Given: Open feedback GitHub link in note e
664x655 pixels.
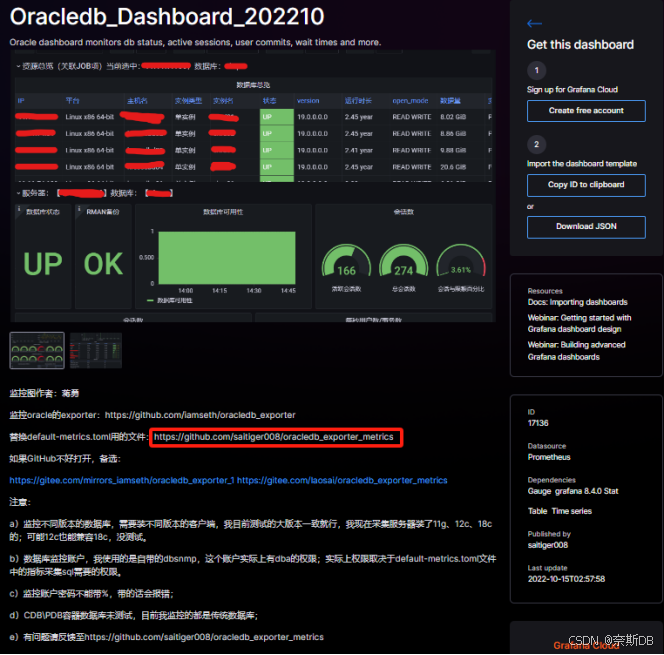Looking at the screenshot, I should [204, 637].
